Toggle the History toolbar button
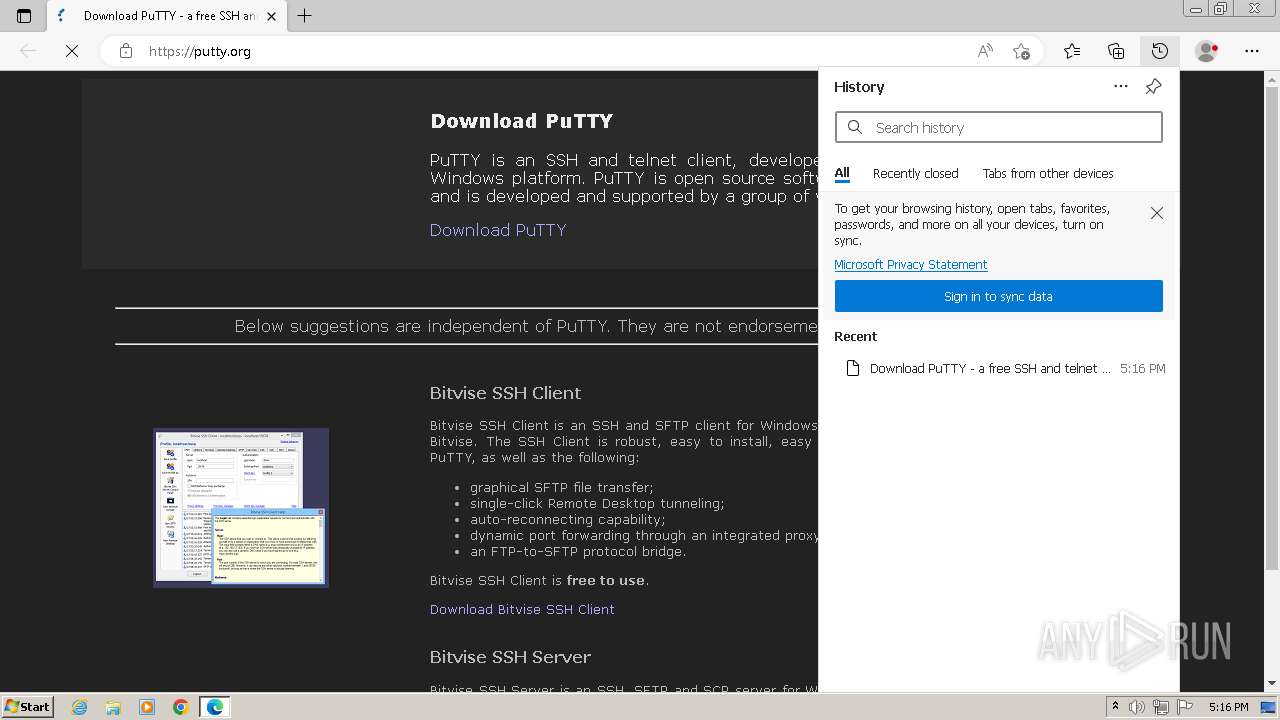The image size is (1280, 720). click(1159, 51)
